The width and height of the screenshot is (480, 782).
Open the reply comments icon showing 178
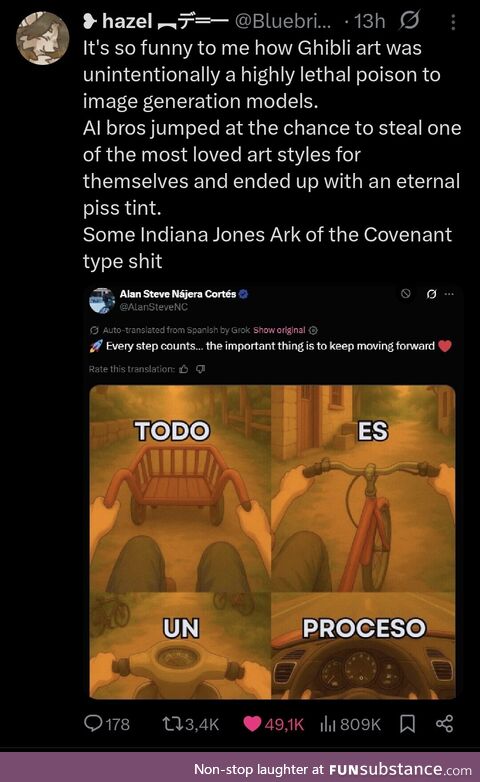(107, 724)
